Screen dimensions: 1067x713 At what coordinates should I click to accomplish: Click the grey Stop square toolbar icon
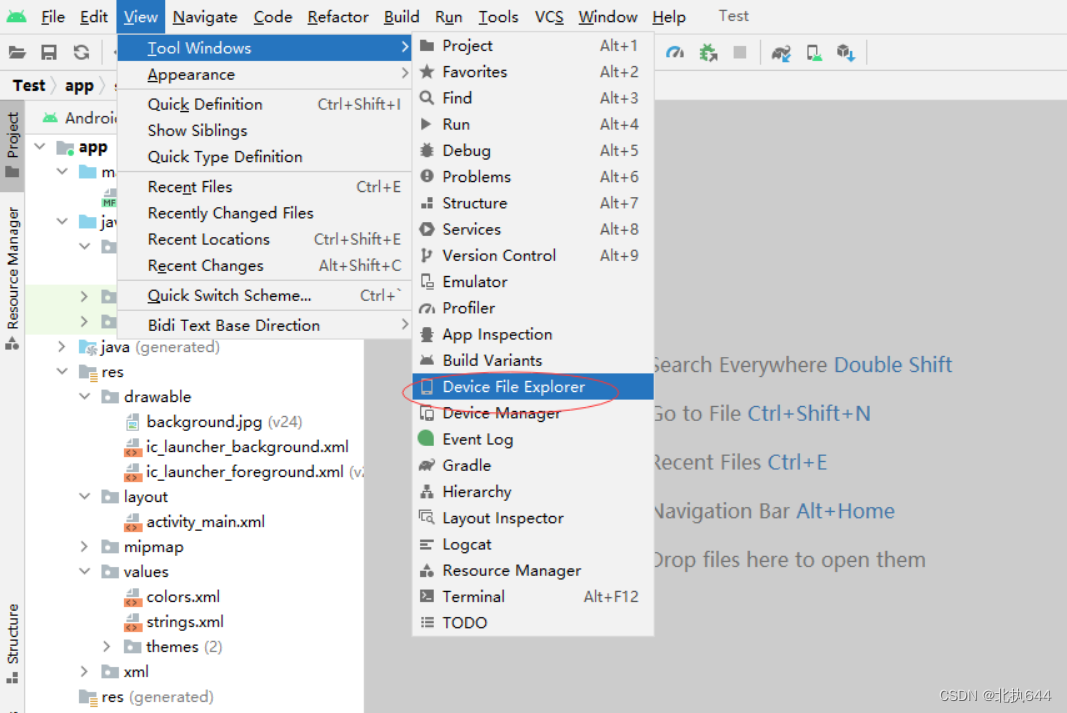740,52
